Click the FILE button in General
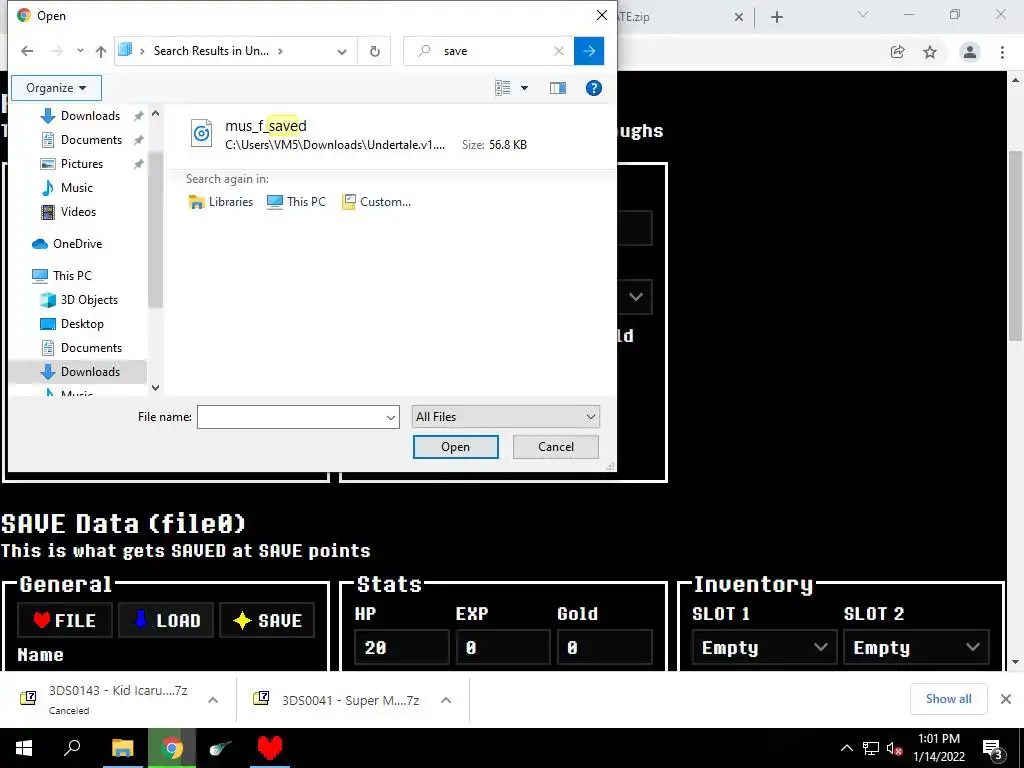 coord(65,620)
